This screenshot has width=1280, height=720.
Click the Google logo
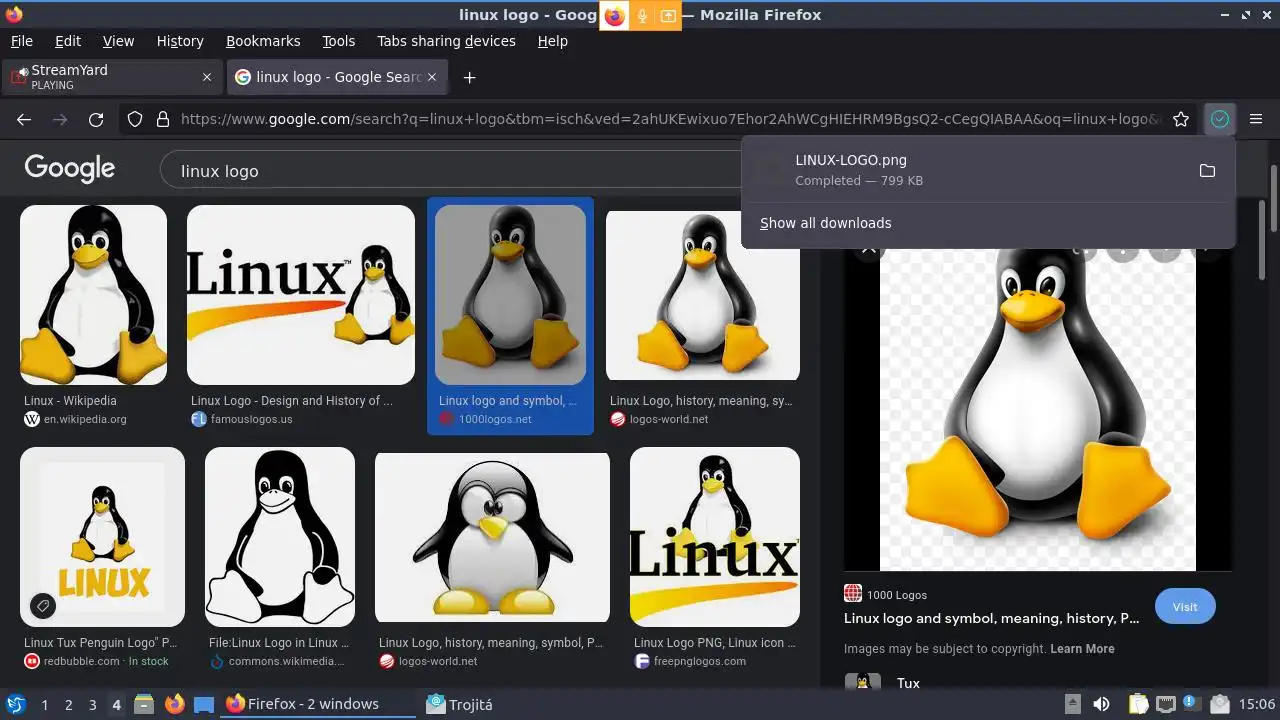[x=70, y=168]
